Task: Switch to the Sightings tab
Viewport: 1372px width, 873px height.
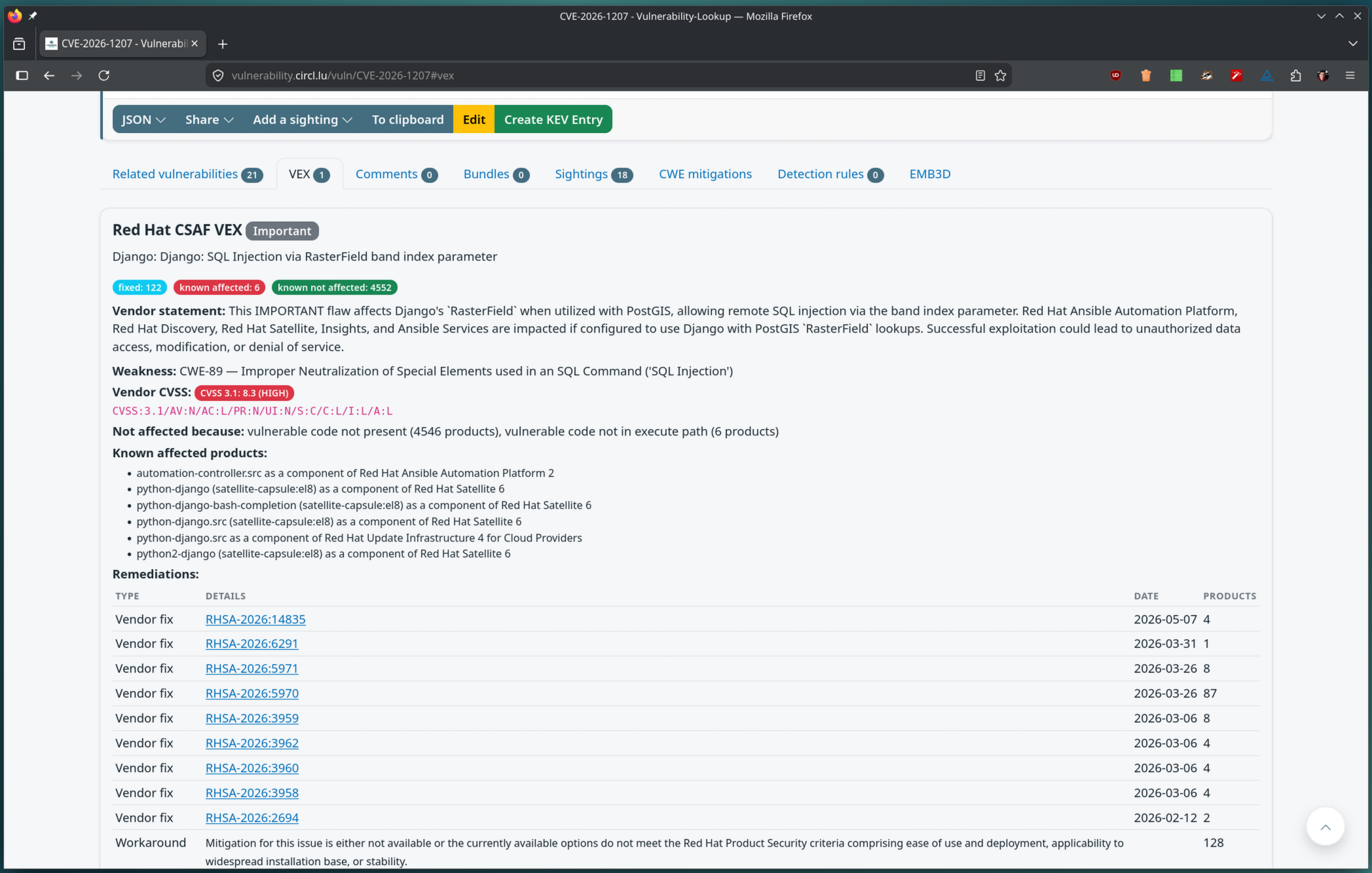Action: point(593,174)
